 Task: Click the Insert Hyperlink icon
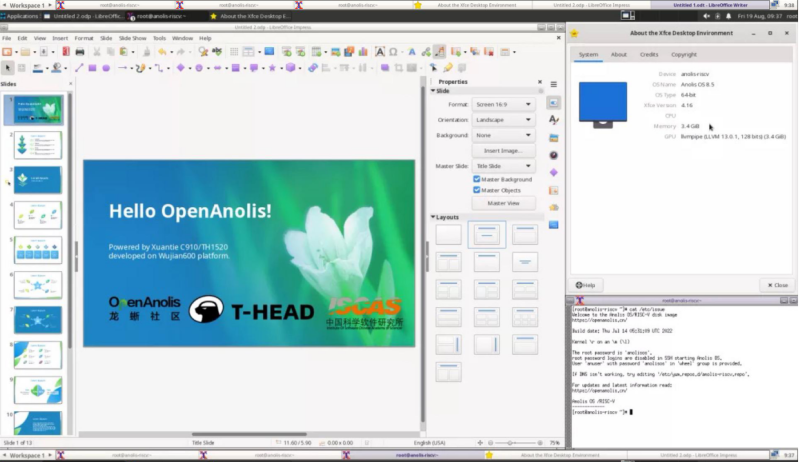point(426,52)
